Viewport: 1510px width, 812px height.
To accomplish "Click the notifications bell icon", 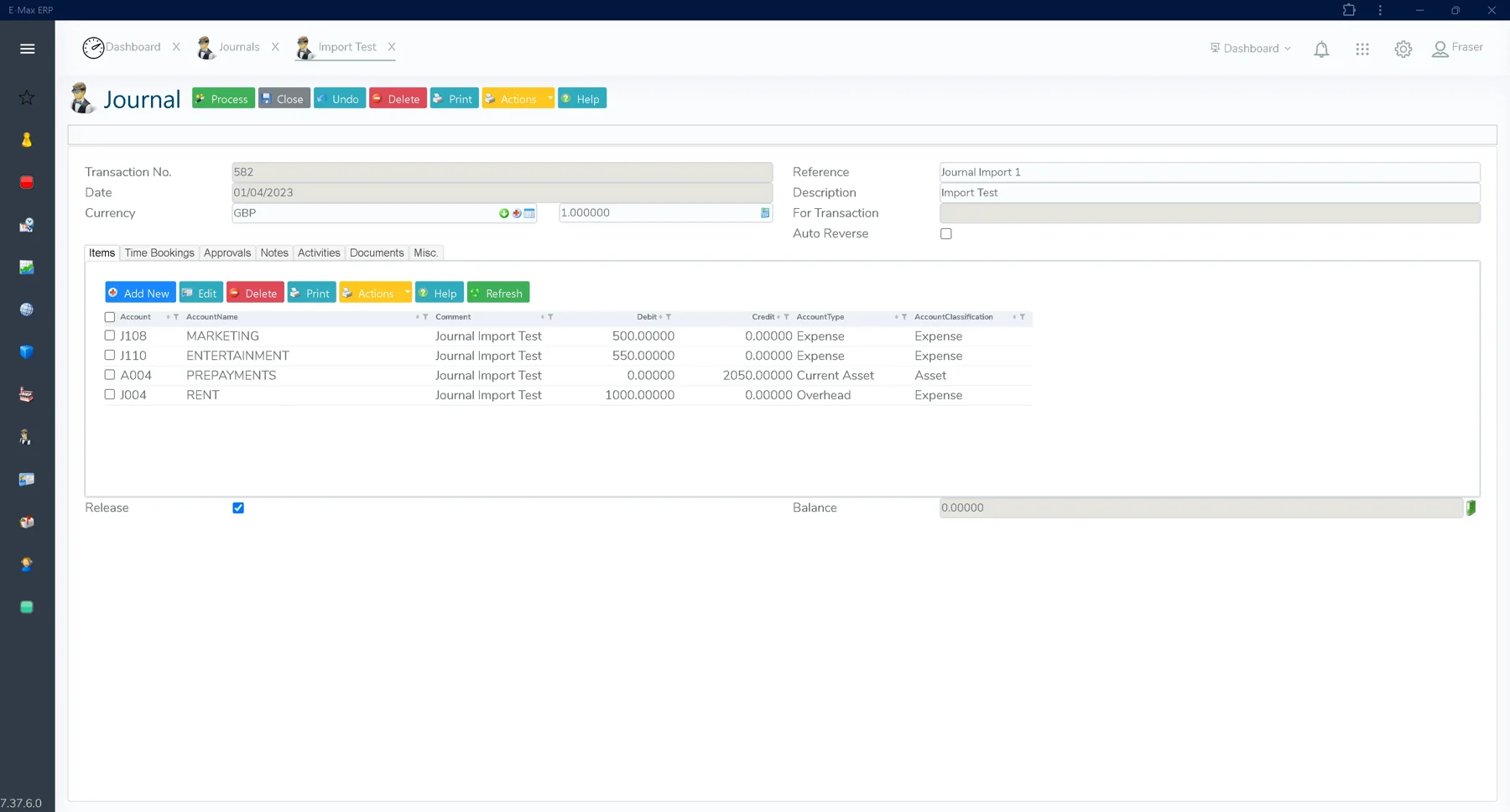I will (x=1321, y=49).
